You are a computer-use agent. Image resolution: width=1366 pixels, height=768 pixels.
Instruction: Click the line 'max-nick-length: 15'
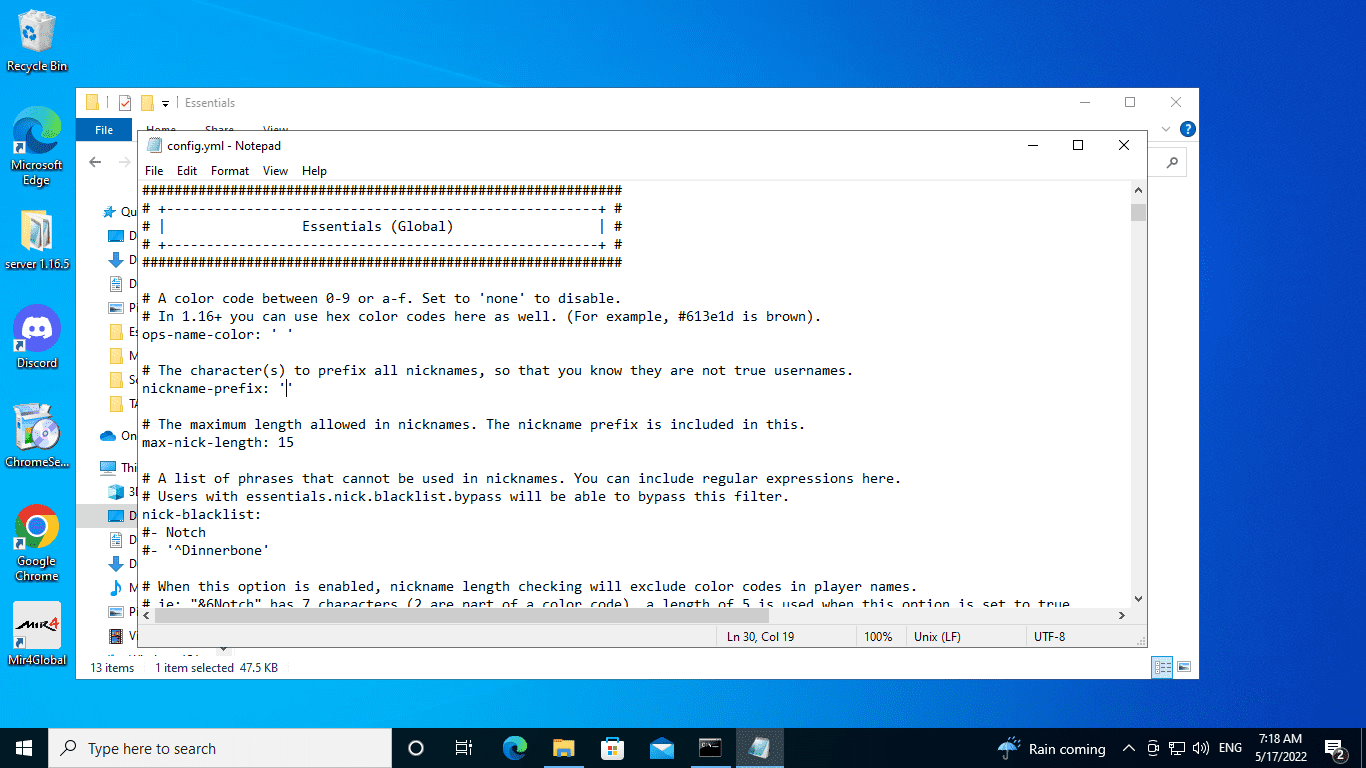tap(218, 442)
